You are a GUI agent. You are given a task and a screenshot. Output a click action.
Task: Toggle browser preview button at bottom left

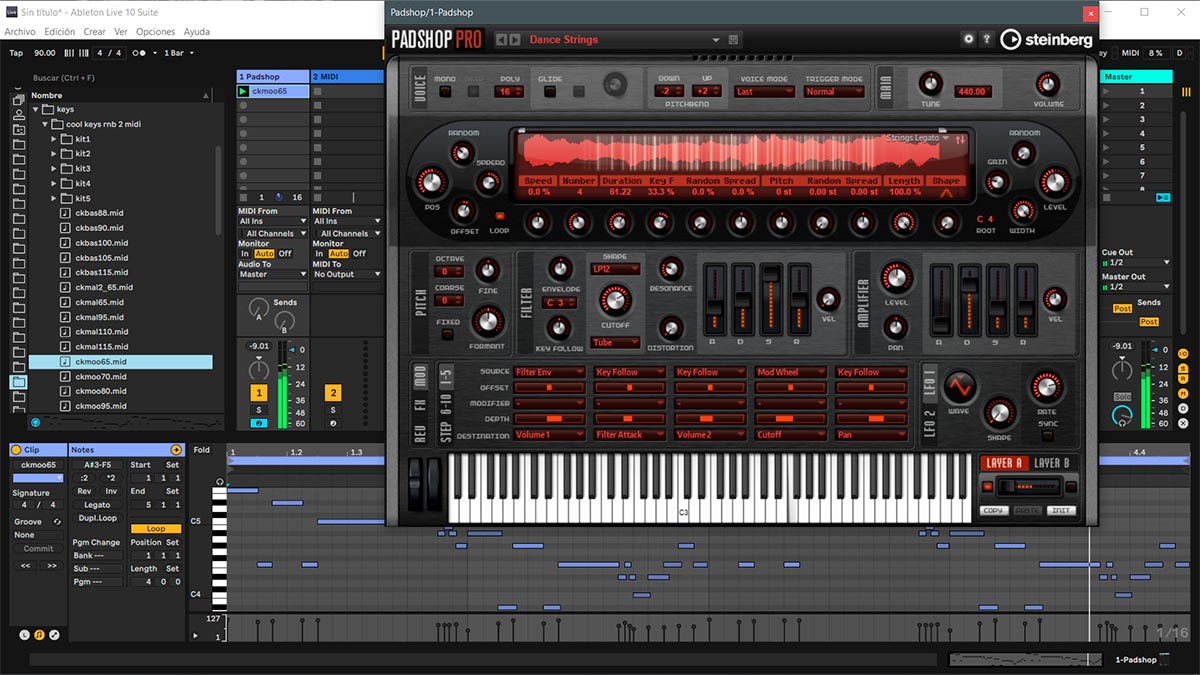tap(36, 423)
